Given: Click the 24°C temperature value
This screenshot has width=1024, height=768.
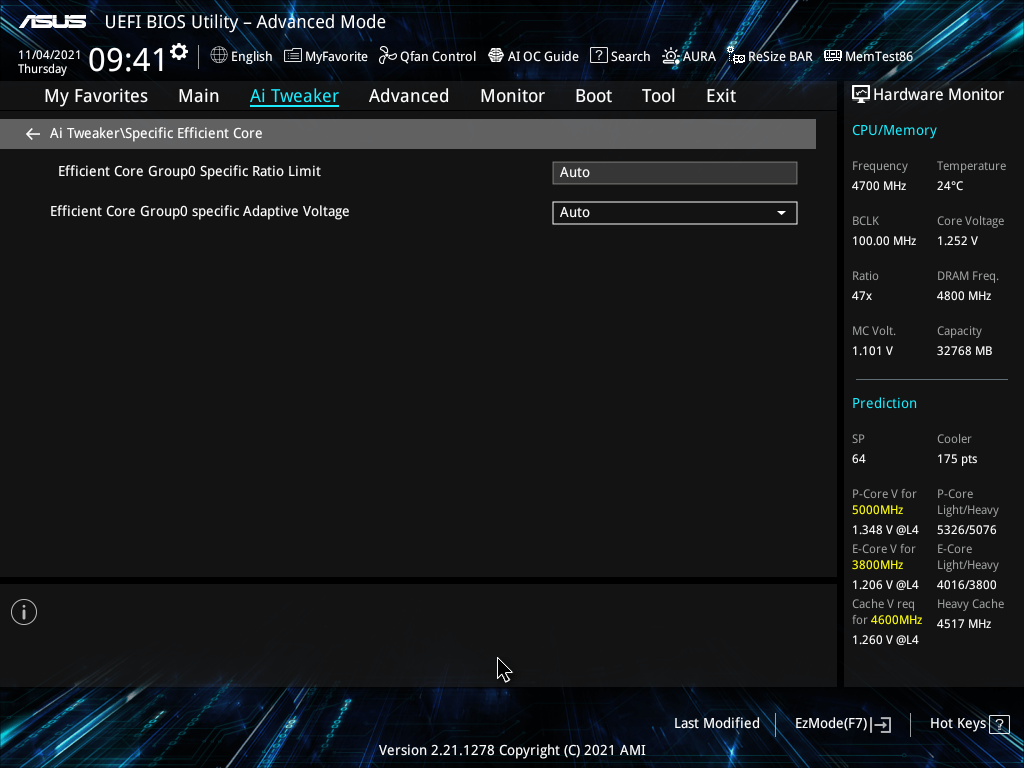Looking at the screenshot, I should point(950,186).
